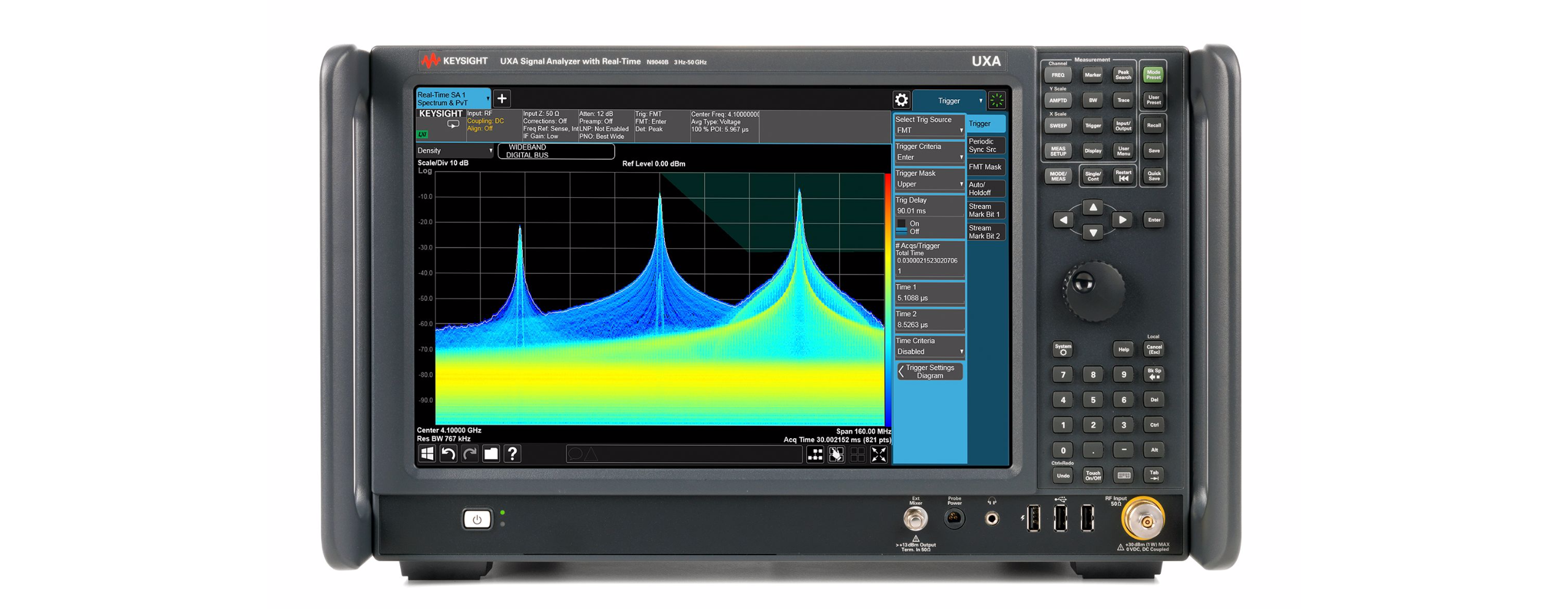The width and height of the screenshot is (1568, 609).
Task: Select Stream Mark Bit 1 tab
Action: [x=985, y=211]
